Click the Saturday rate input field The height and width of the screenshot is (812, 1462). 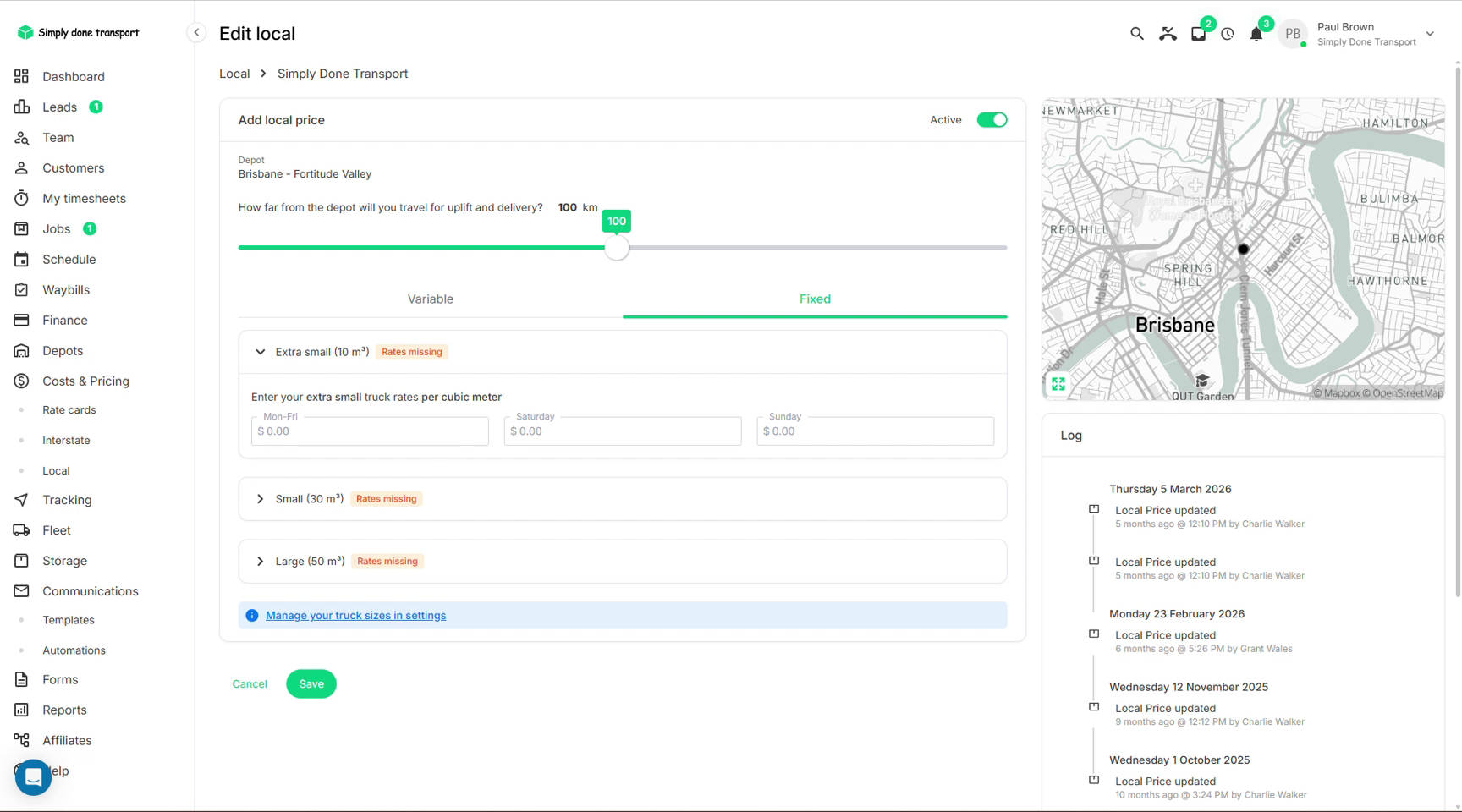pos(623,431)
